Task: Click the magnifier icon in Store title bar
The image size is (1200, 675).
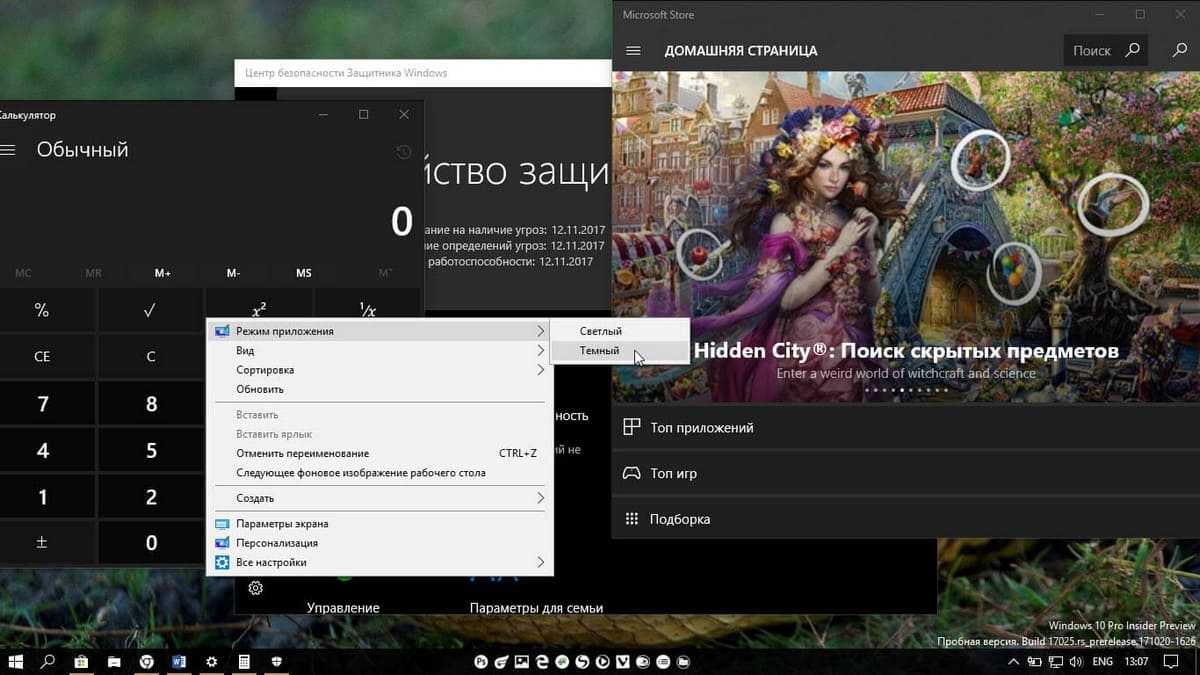Action: 1180,50
